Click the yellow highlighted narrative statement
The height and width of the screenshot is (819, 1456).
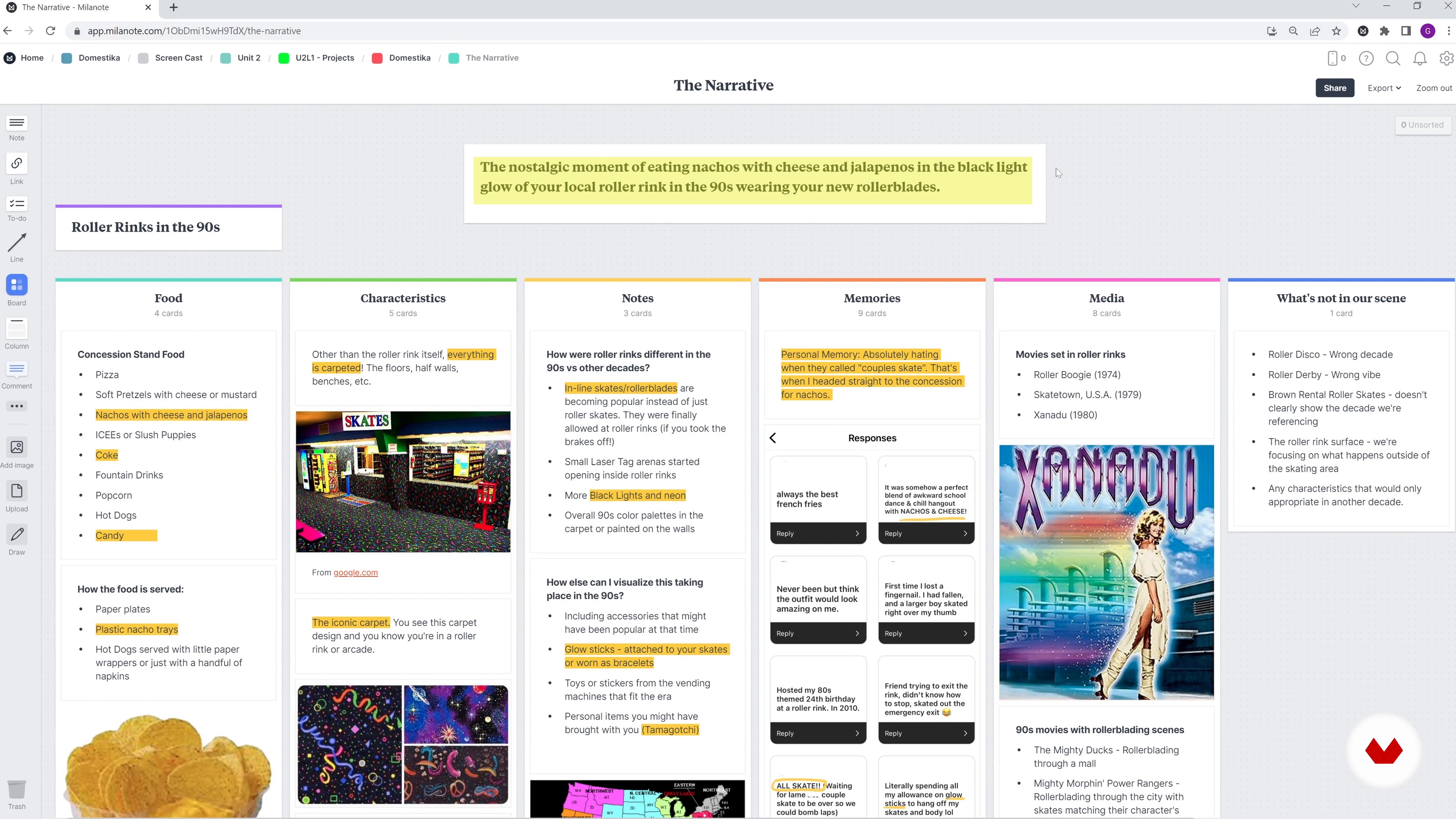[x=753, y=177]
